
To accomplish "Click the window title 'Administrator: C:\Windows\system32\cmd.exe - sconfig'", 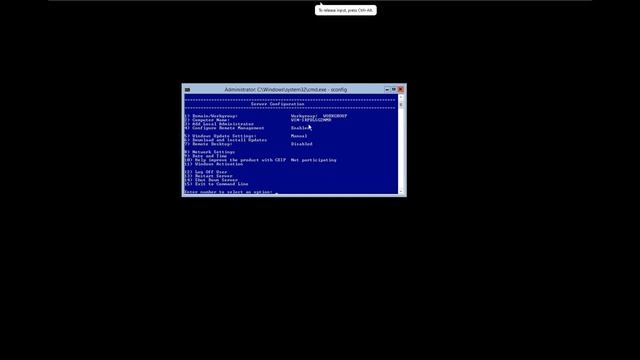I will click(286, 89).
